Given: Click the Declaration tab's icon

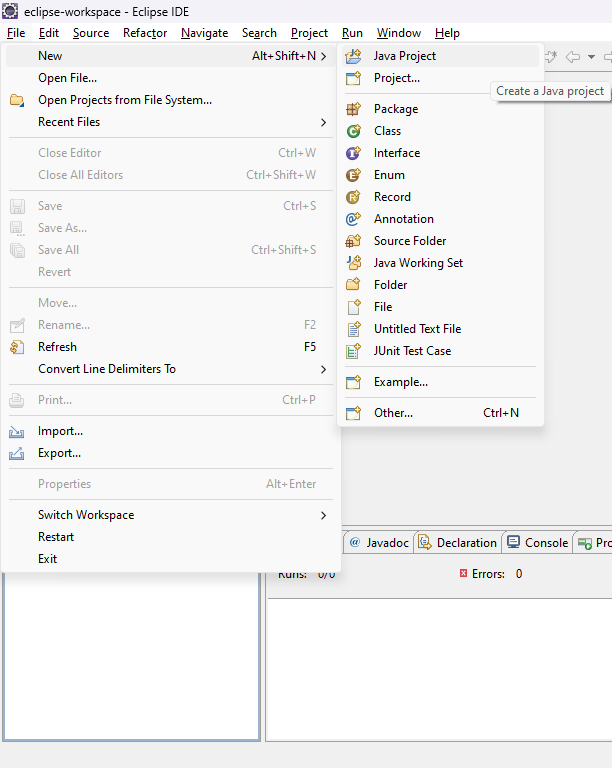Looking at the screenshot, I should pyautogui.click(x=424, y=542).
